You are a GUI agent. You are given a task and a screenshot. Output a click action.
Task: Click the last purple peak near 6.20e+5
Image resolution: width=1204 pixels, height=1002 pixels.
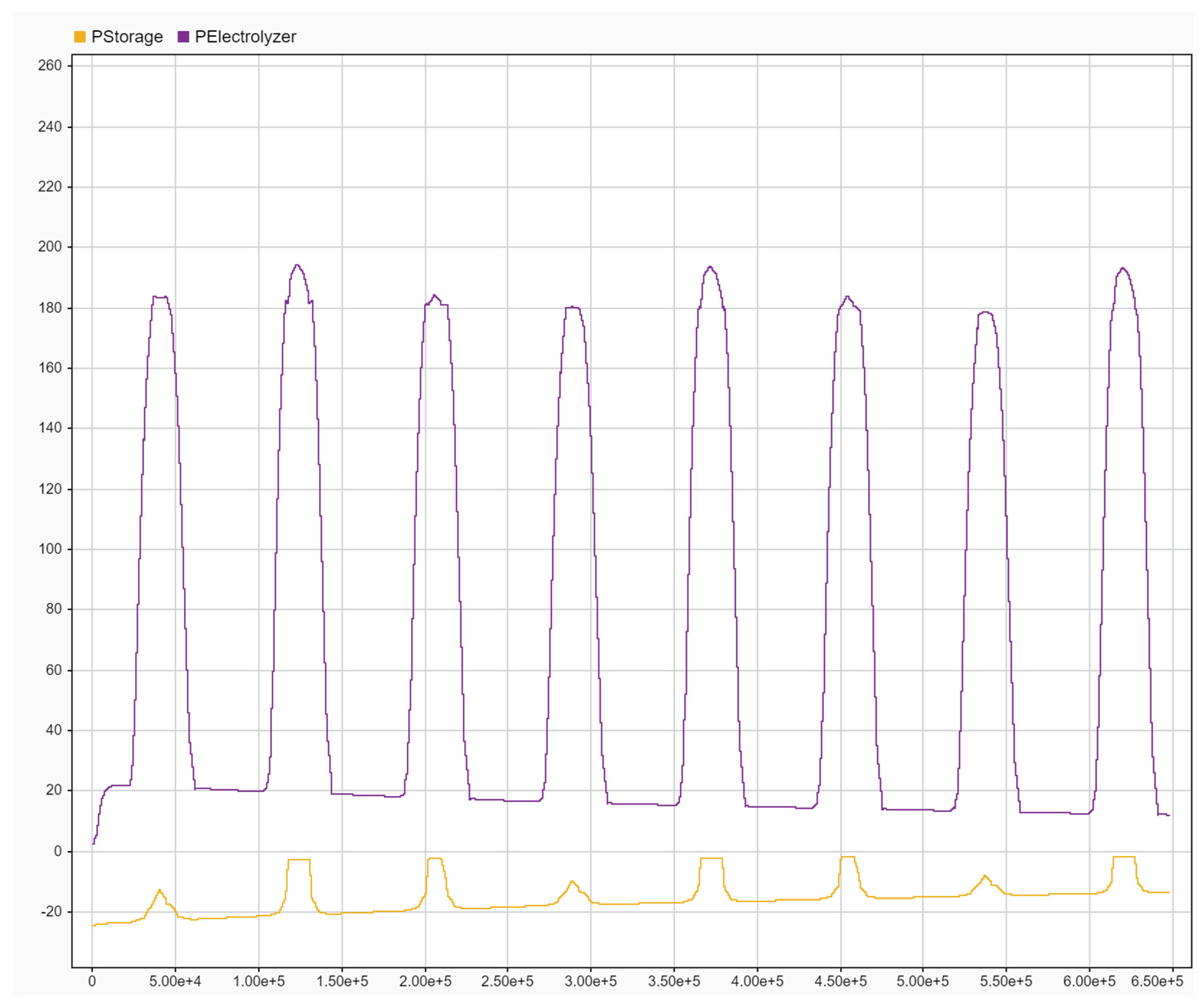click(1122, 268)
